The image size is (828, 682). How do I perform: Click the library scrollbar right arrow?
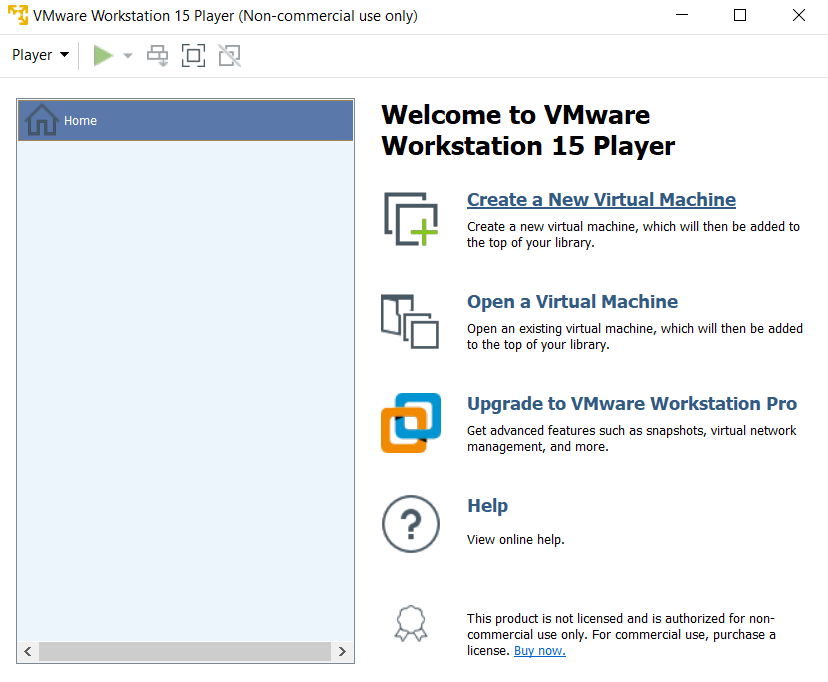tap(342, 651)
